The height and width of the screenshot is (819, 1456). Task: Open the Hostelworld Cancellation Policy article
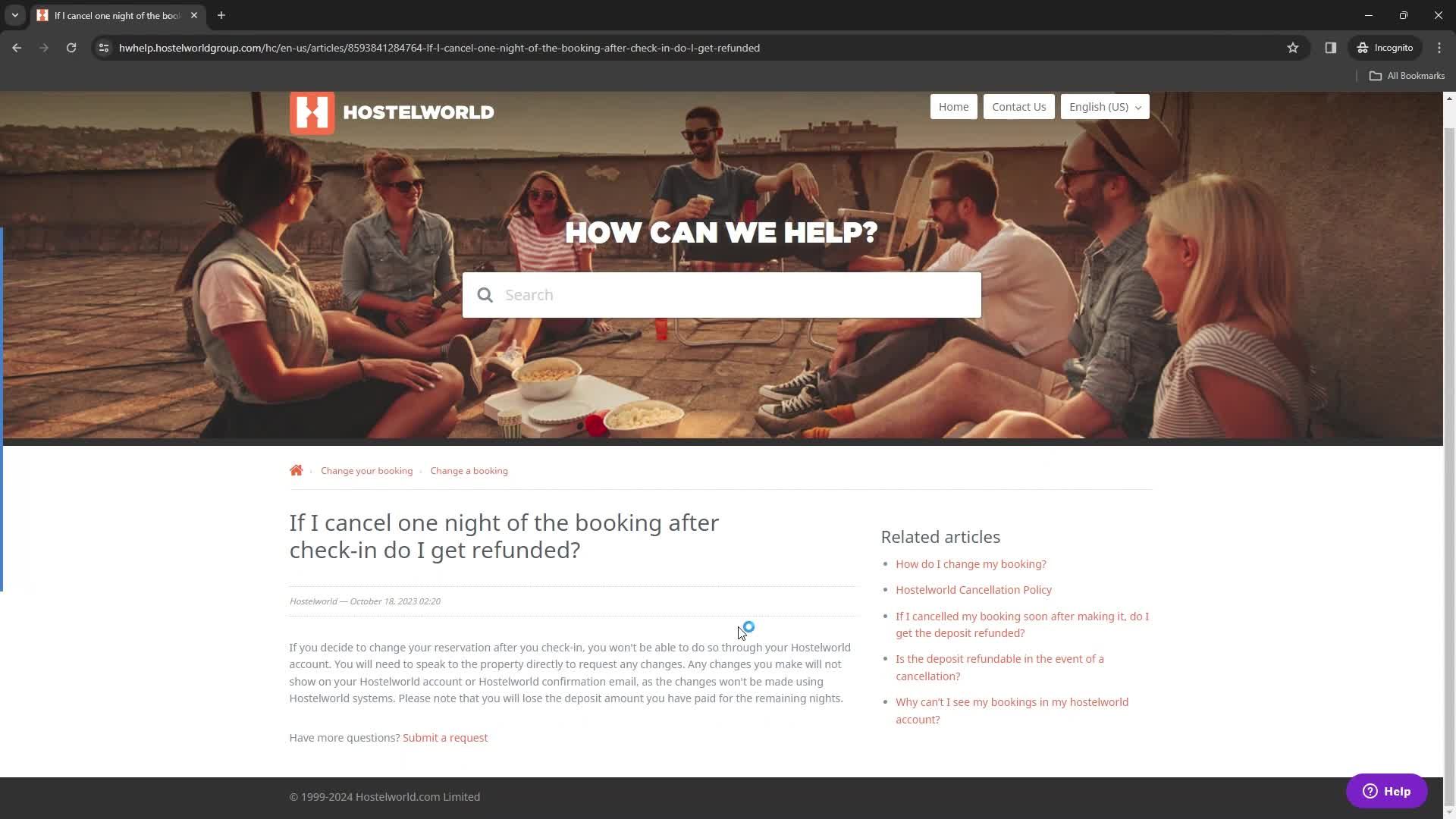click(973, 589)
